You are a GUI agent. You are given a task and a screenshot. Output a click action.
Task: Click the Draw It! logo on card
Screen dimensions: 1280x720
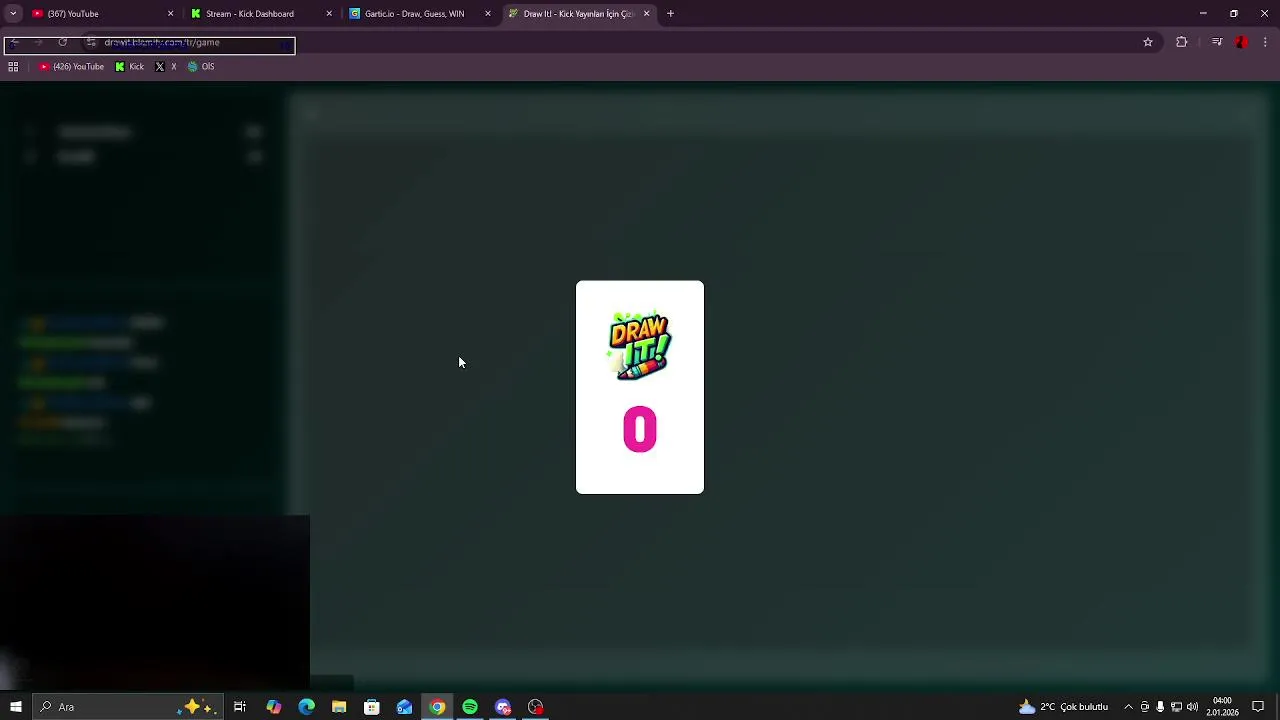pos(640,346)
